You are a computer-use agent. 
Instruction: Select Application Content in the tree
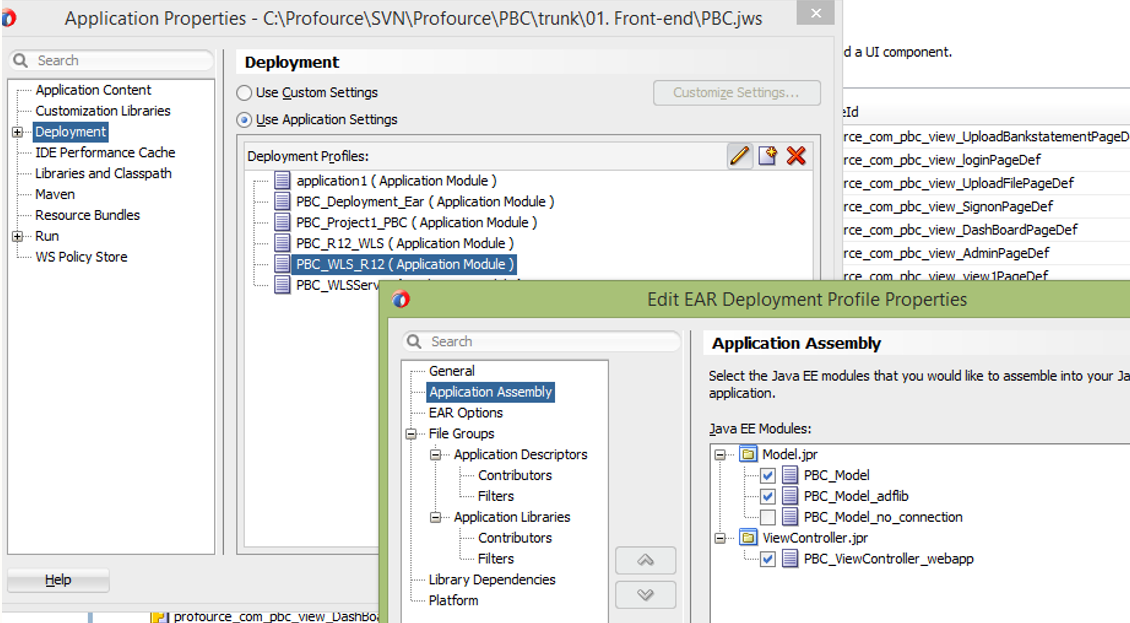click(x=93, y=90)
